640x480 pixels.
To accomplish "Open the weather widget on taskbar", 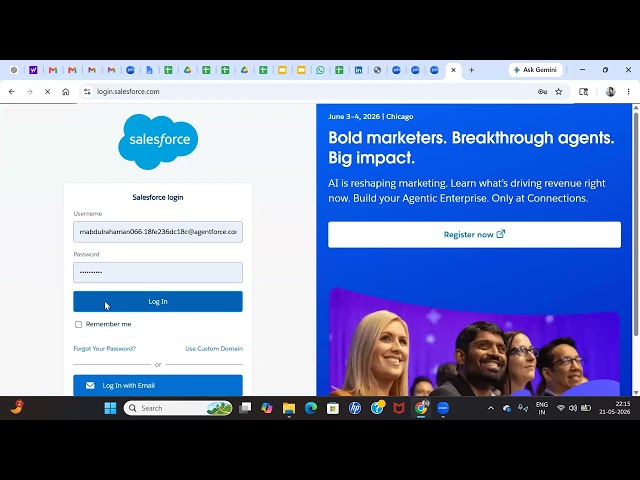I will [x=17, y=407].
